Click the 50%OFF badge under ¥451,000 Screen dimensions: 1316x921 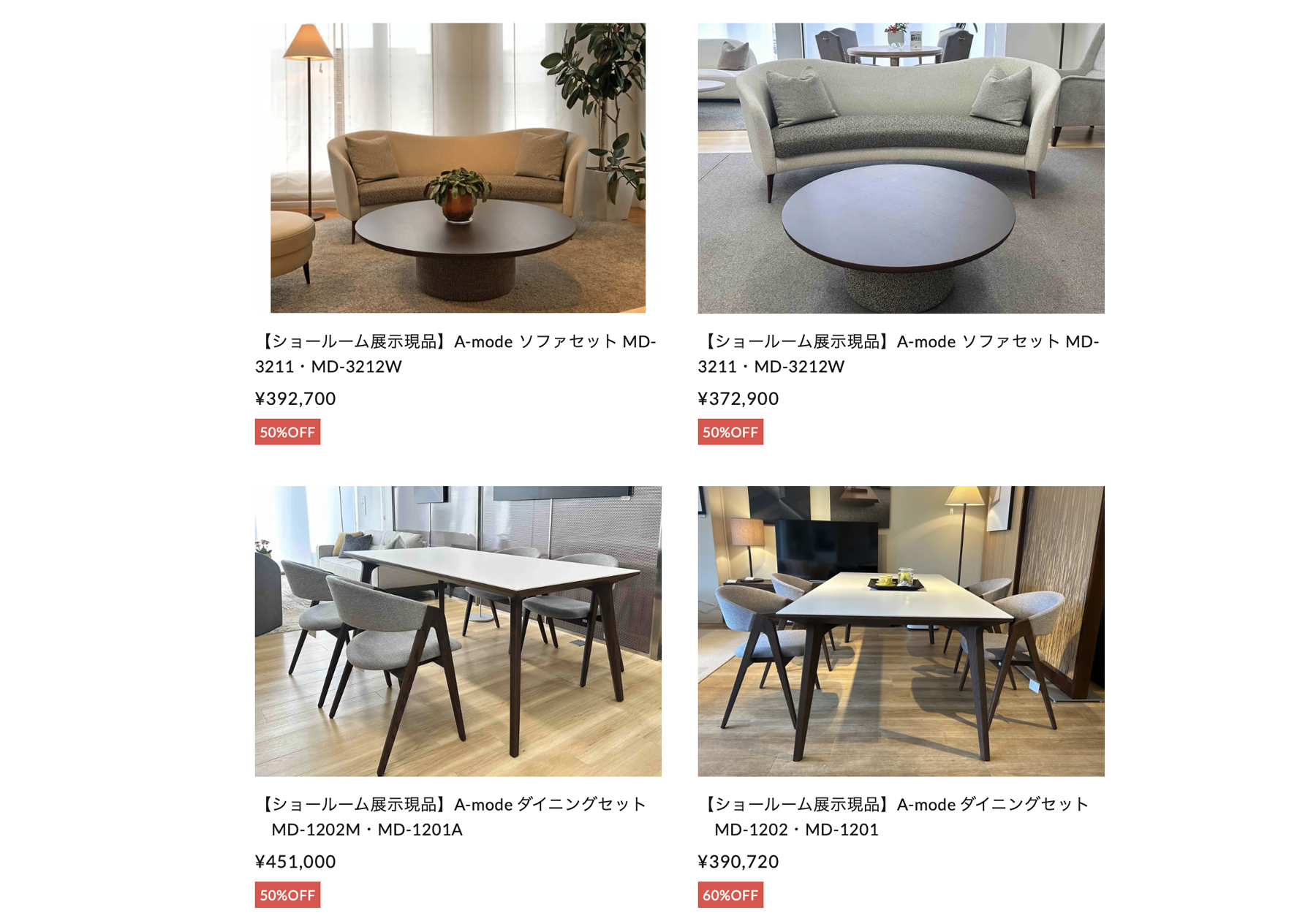[287, 895]
